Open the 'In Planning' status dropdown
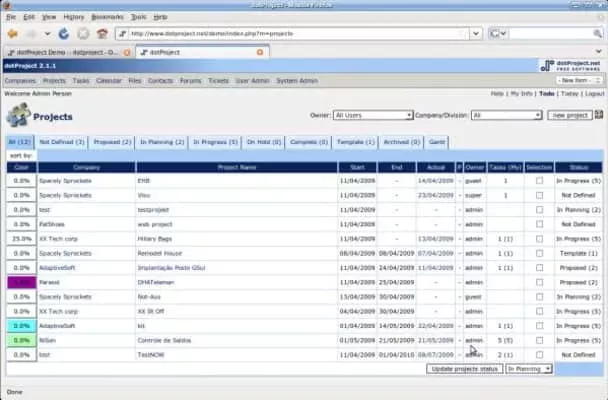This screenshot has height=400, width=608. tap(528, 369)
